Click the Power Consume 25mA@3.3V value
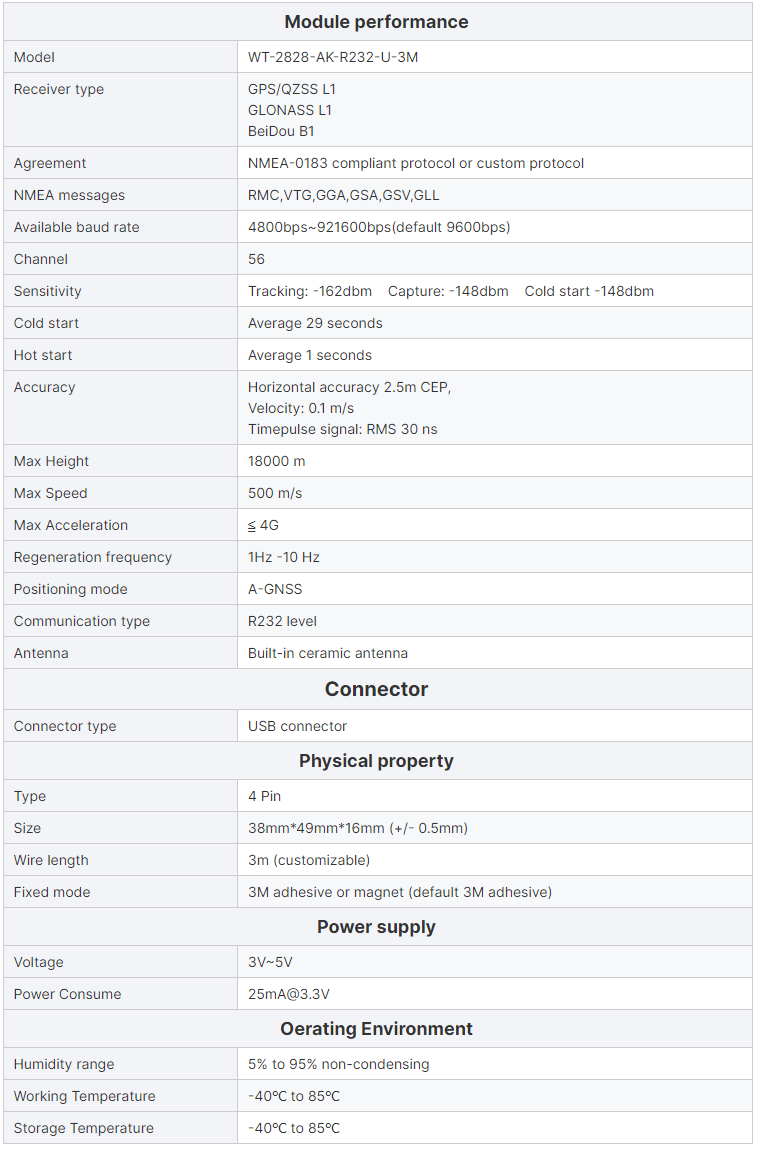This screenshot has width=757, height=1163. point(289,994)
